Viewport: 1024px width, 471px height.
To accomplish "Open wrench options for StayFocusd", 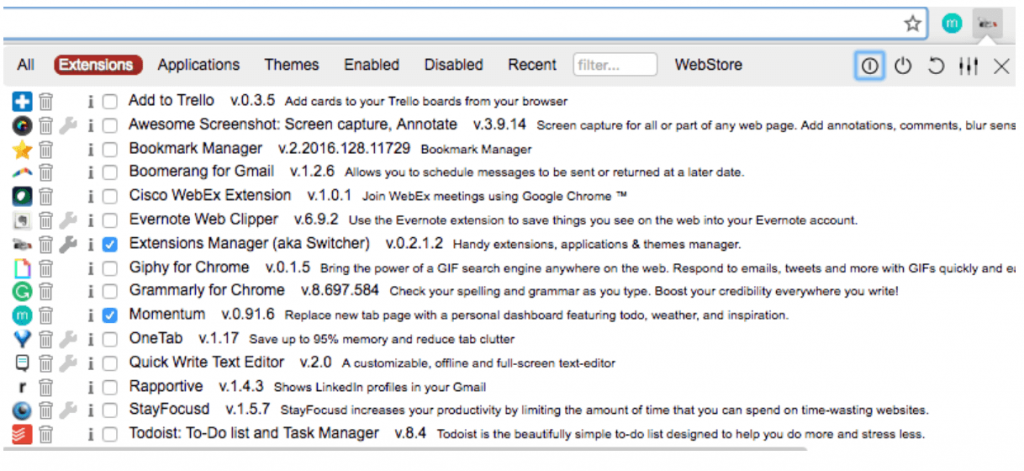I will (68, 410).
